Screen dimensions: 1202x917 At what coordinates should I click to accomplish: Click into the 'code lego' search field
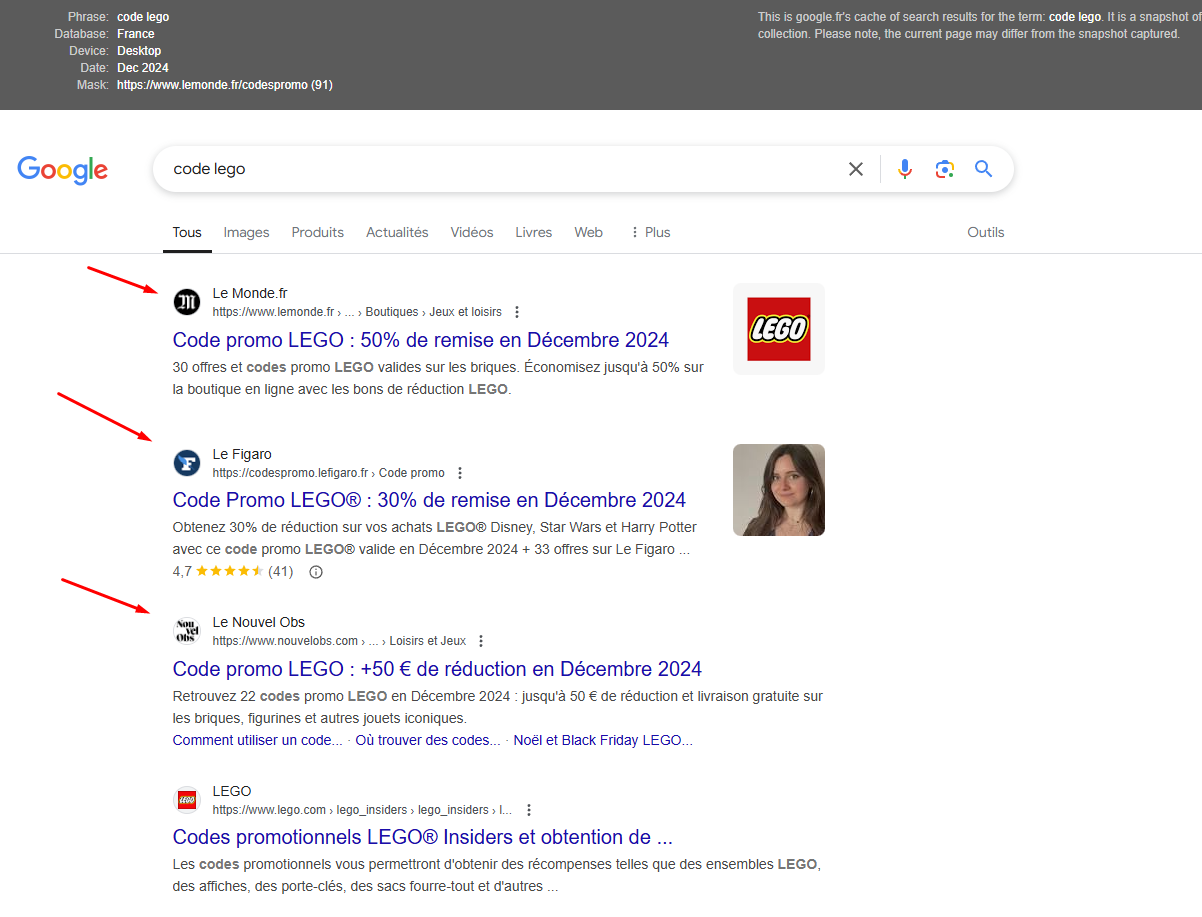500,169
